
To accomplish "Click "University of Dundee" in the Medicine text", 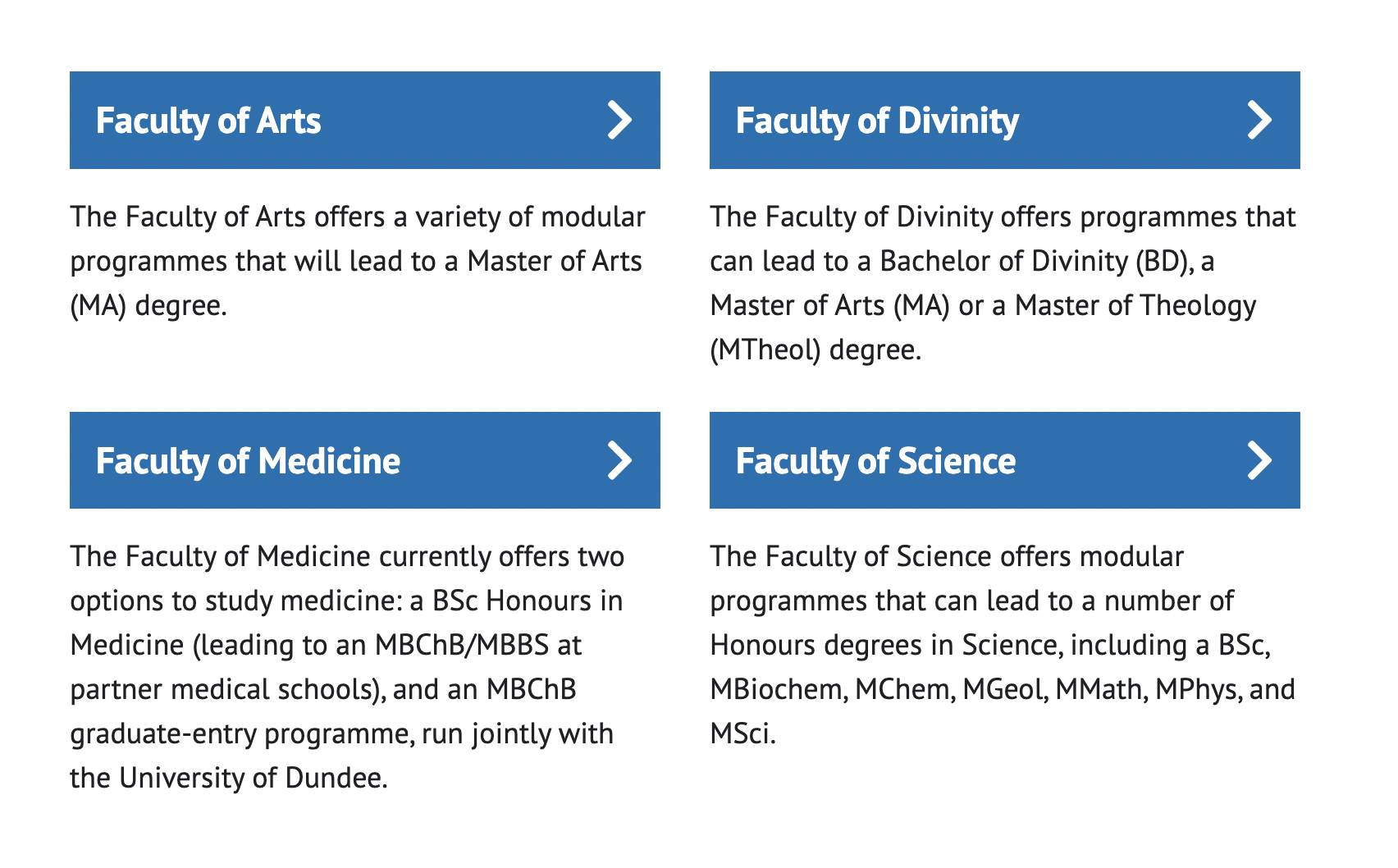I will pos(252,778).
